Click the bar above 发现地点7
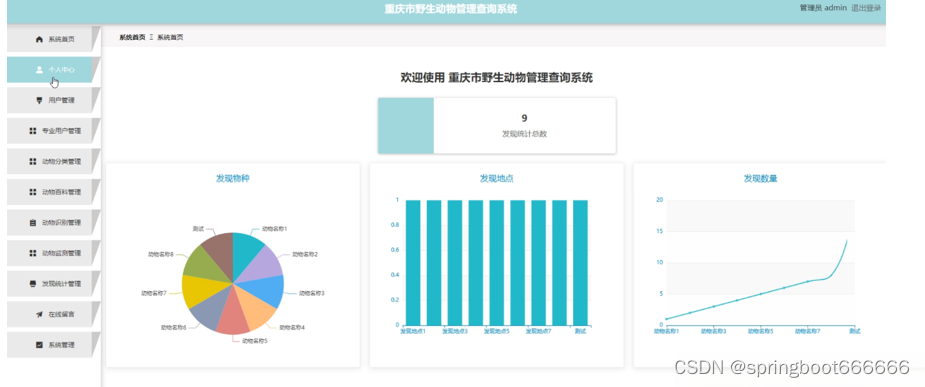The height and width of the screenshot is (387, 925). click(539, 263)
